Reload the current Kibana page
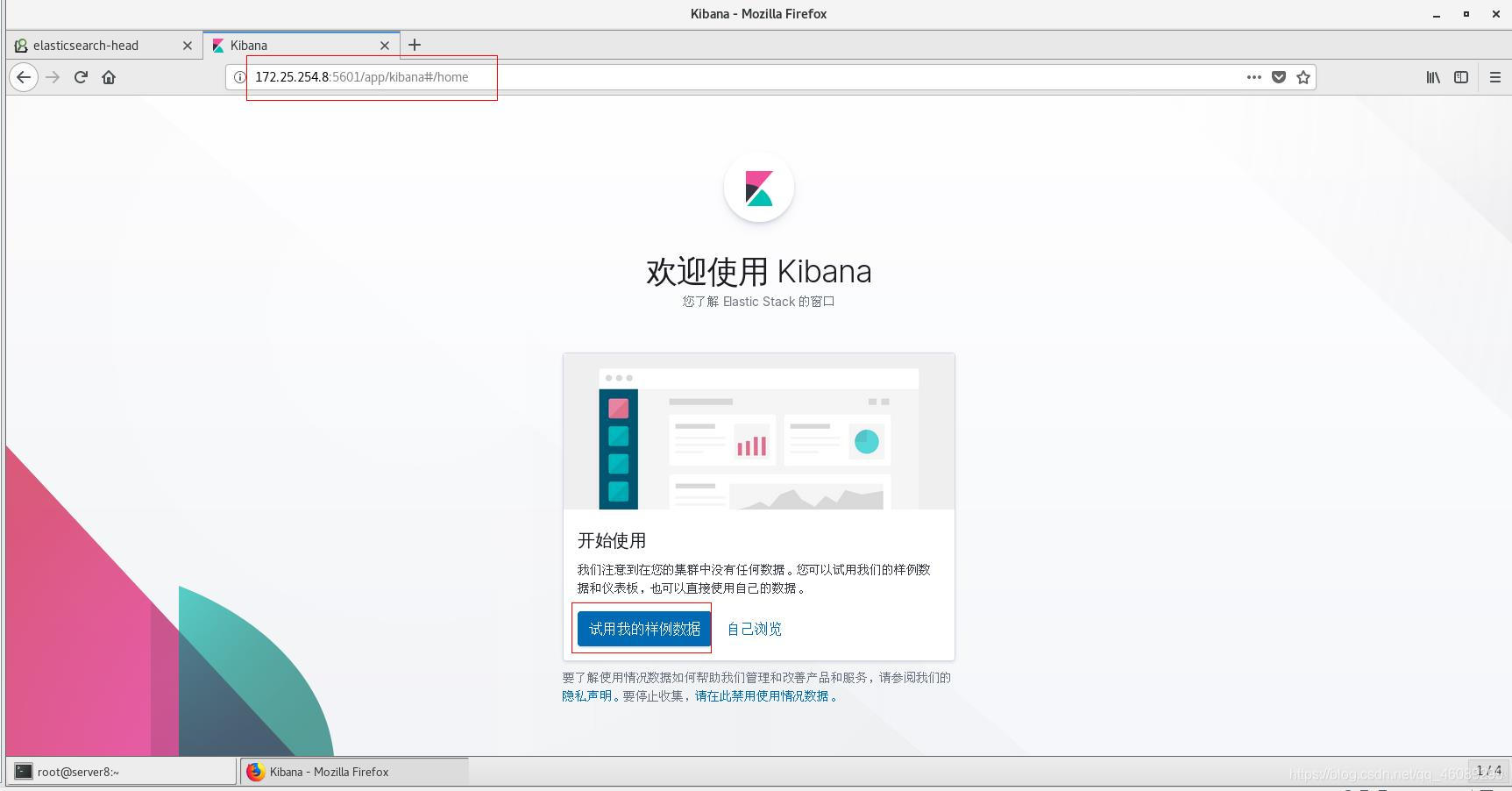Image resolution: width=1512 pixels, height=791 pixels. coord(81,77)
